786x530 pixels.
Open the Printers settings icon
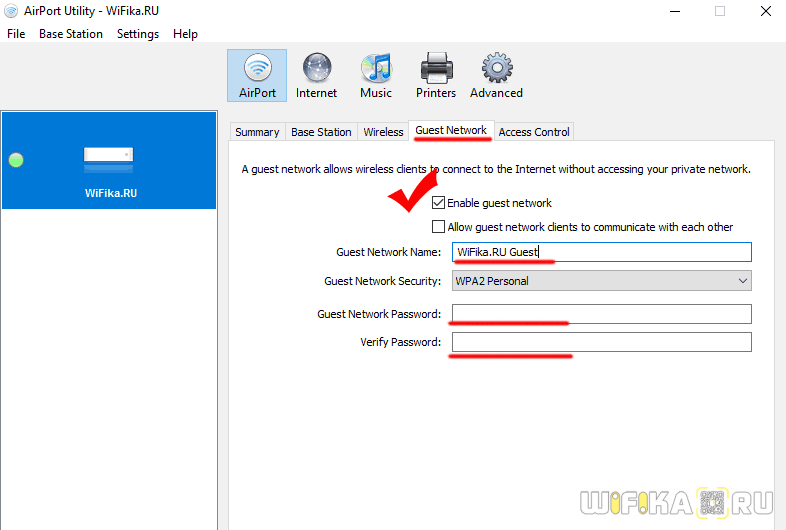(436, 76)
